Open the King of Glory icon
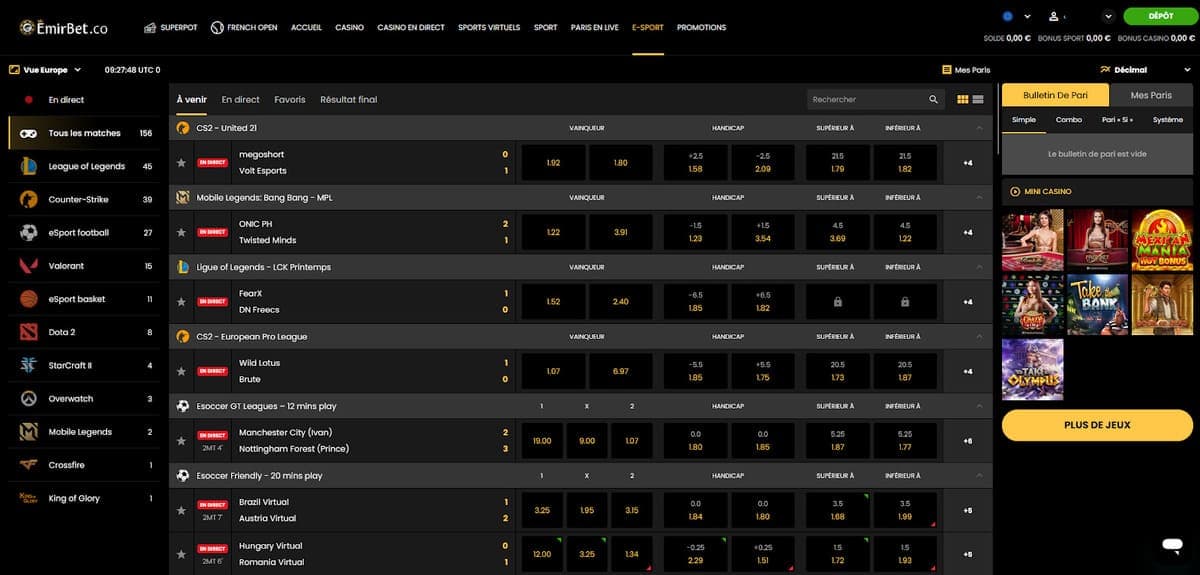 (x=29, y=498)
